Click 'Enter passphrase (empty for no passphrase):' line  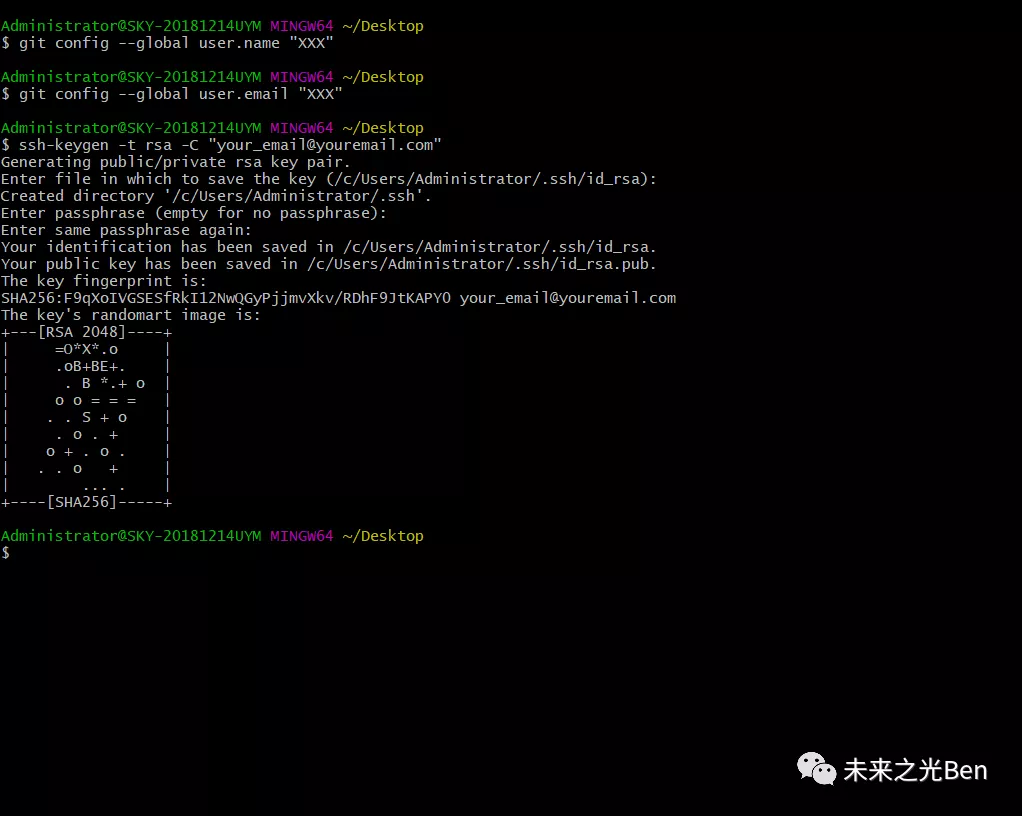pyautogui.click(x=194, y=213)
